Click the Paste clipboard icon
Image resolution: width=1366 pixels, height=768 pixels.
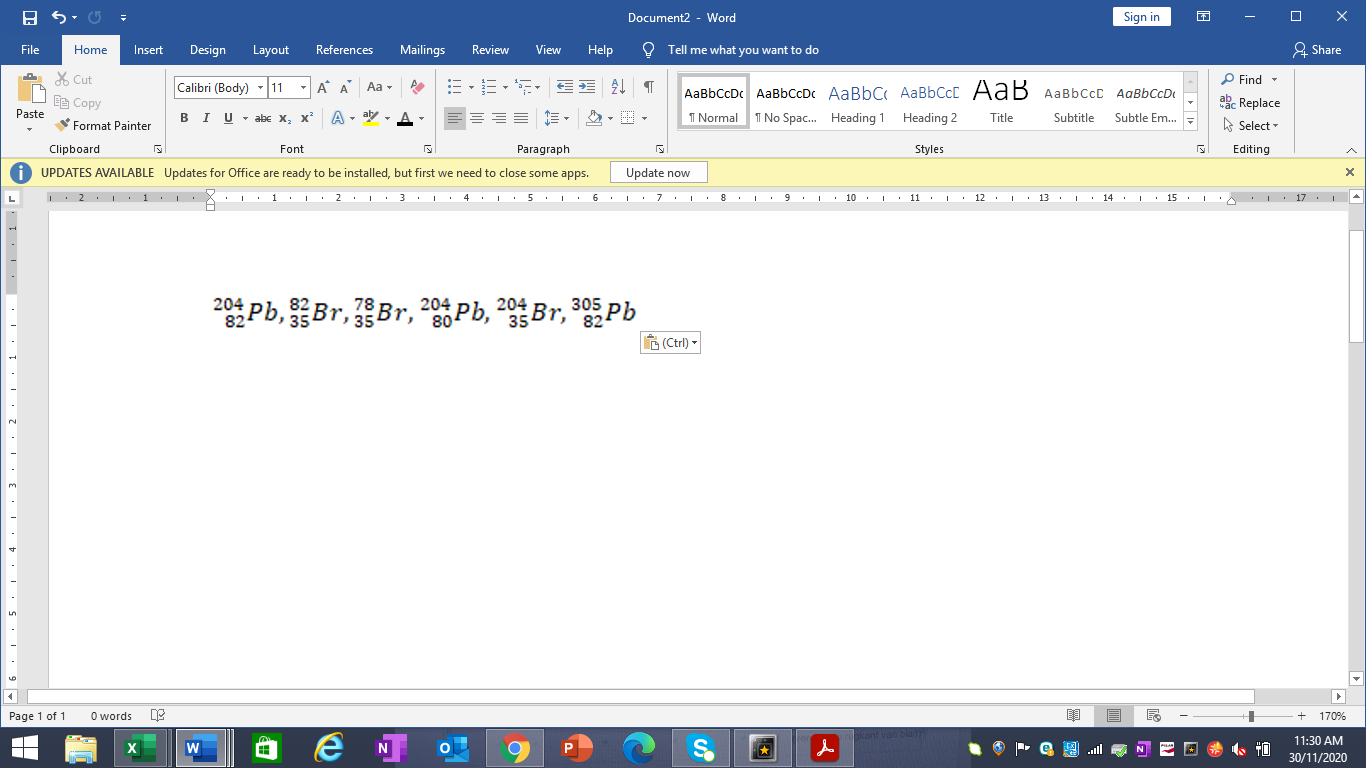(31, 88)
